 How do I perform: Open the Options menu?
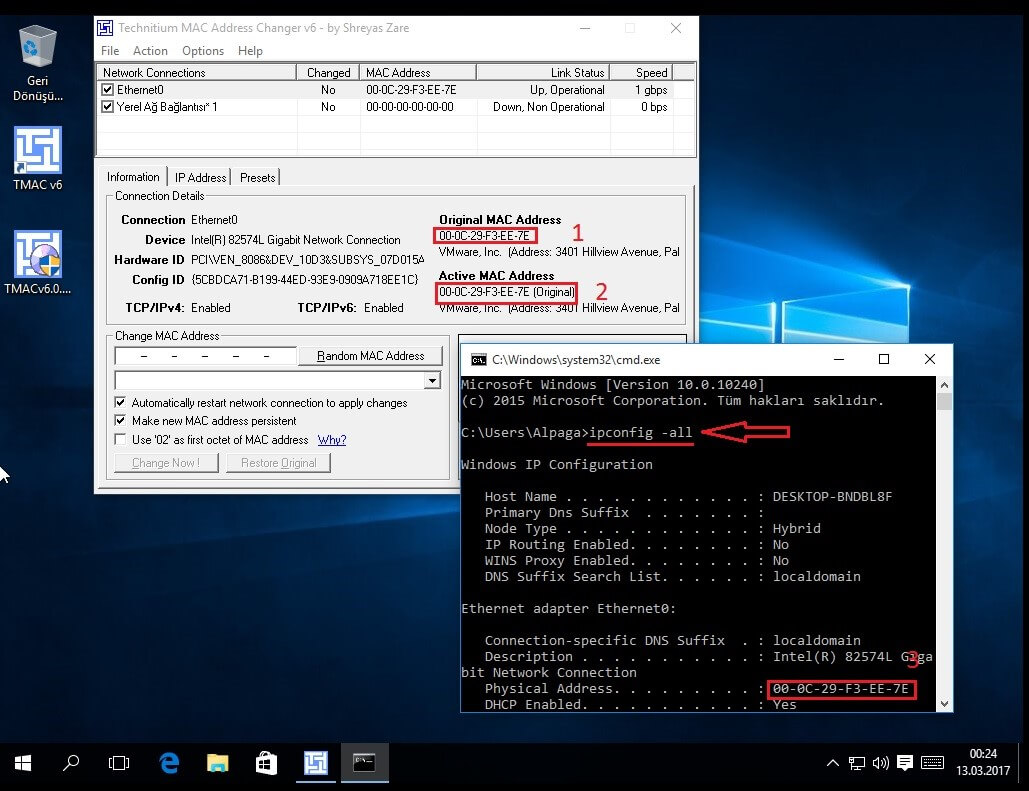202,51
